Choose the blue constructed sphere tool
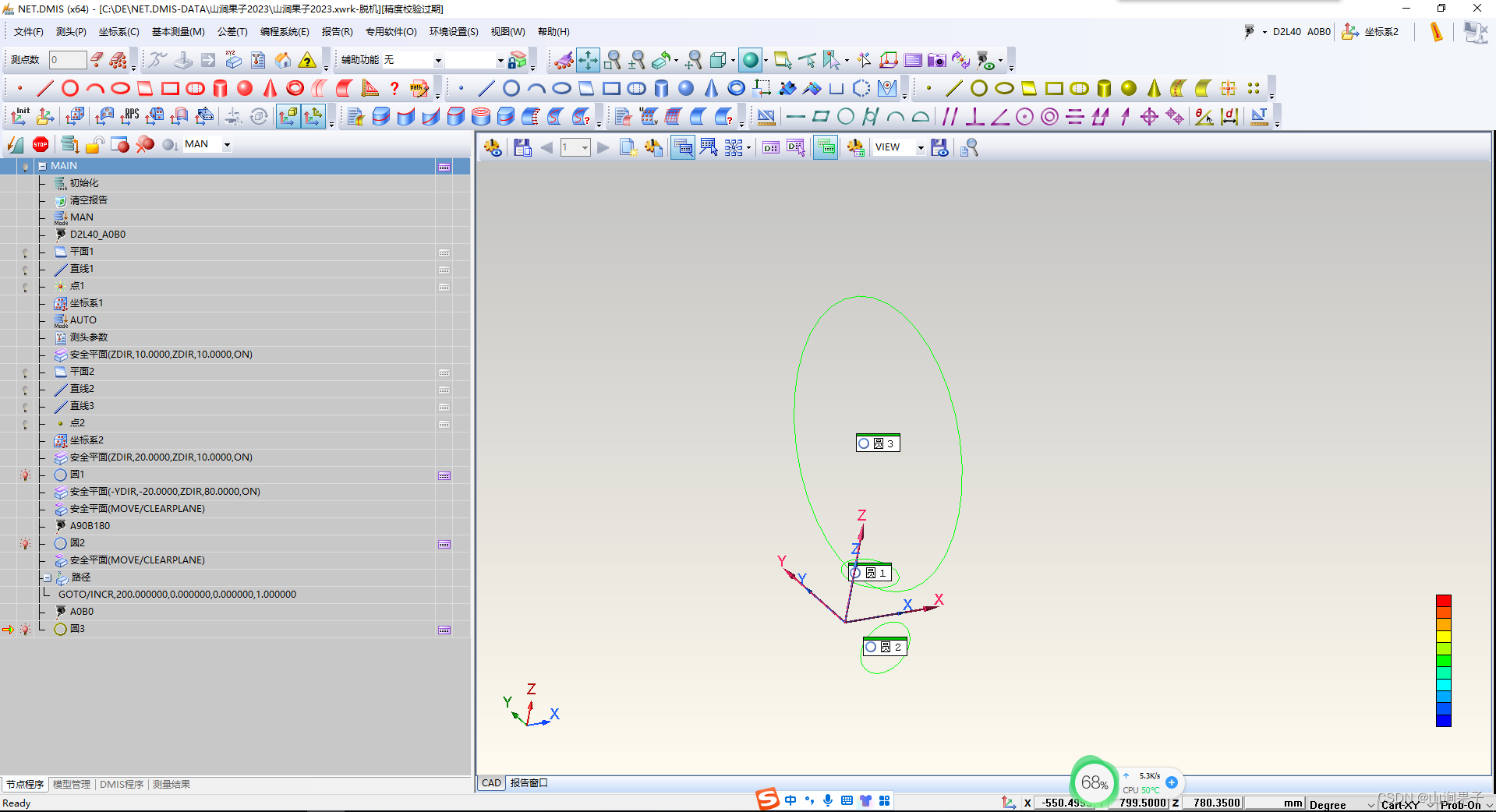Screen dimensions: 1496x812 coord(686,88)
